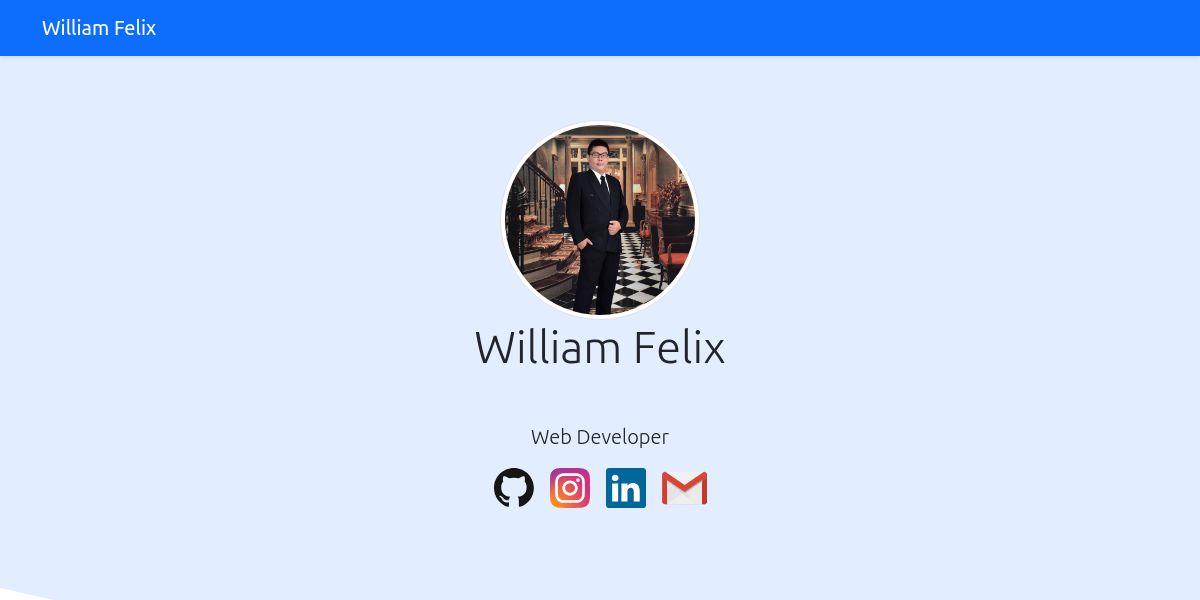
Task: Click the Web Developer subtitle
Action: click(600, 437)
